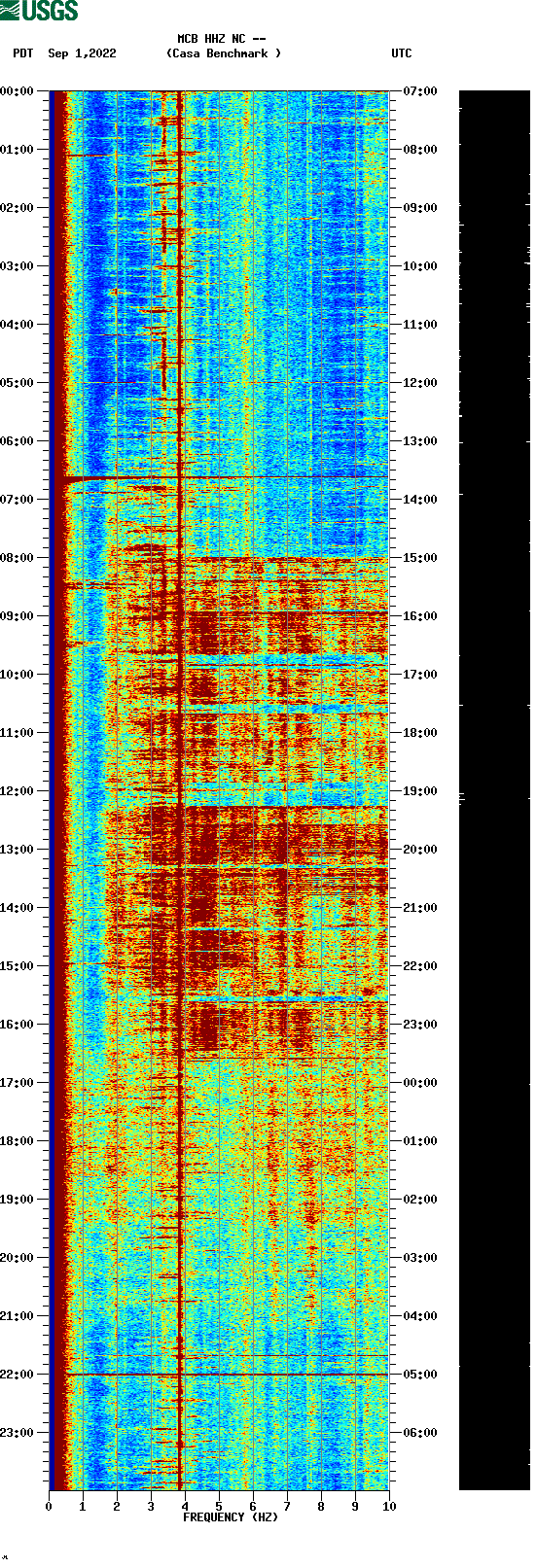Click the 12:00 UTC time label
The height and width of the screenshot is (1568, 537).
tap(420, 383)
